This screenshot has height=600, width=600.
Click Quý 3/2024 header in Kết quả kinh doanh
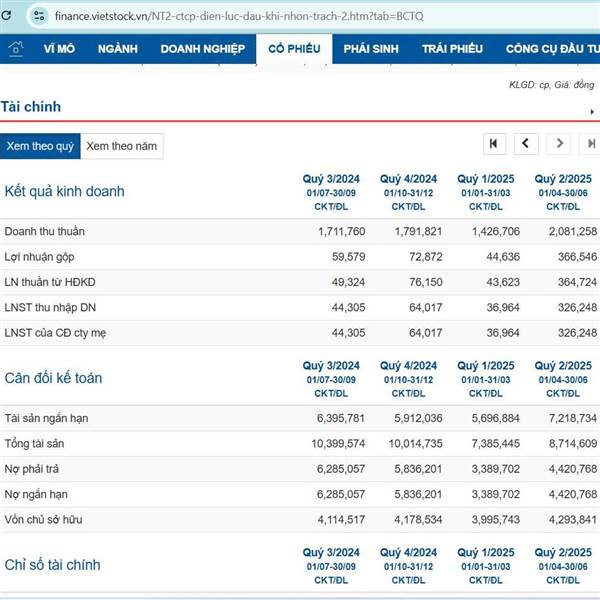point(331,179)
